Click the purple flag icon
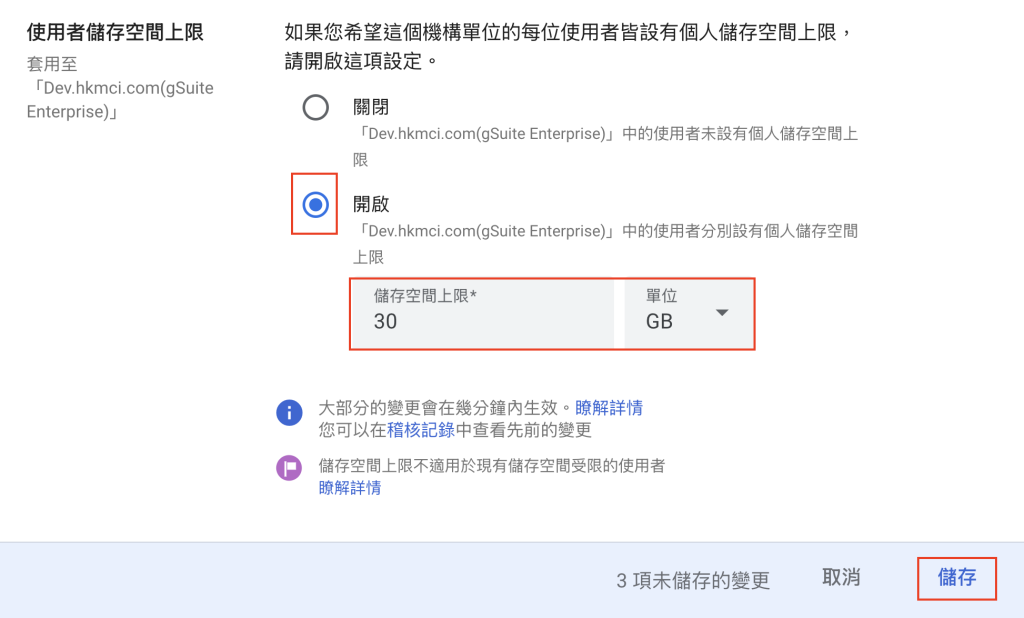1024x618 pixels. pos(289,468)
